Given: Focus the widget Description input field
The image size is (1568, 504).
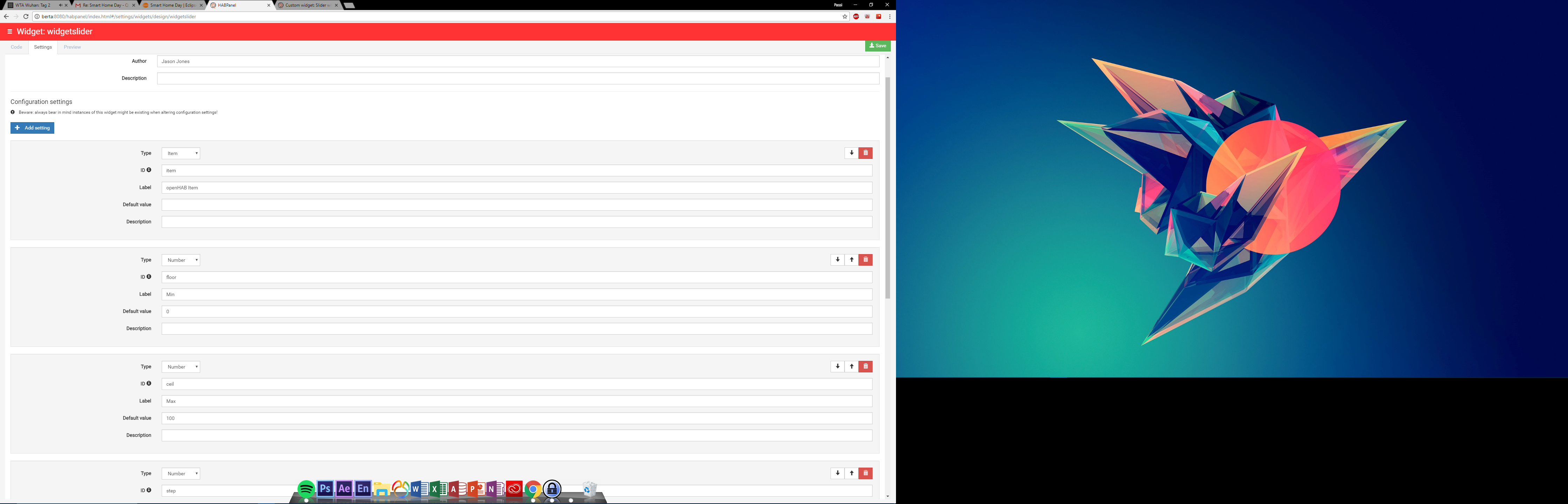Looking at the screenshot, I should coord(517,78).
